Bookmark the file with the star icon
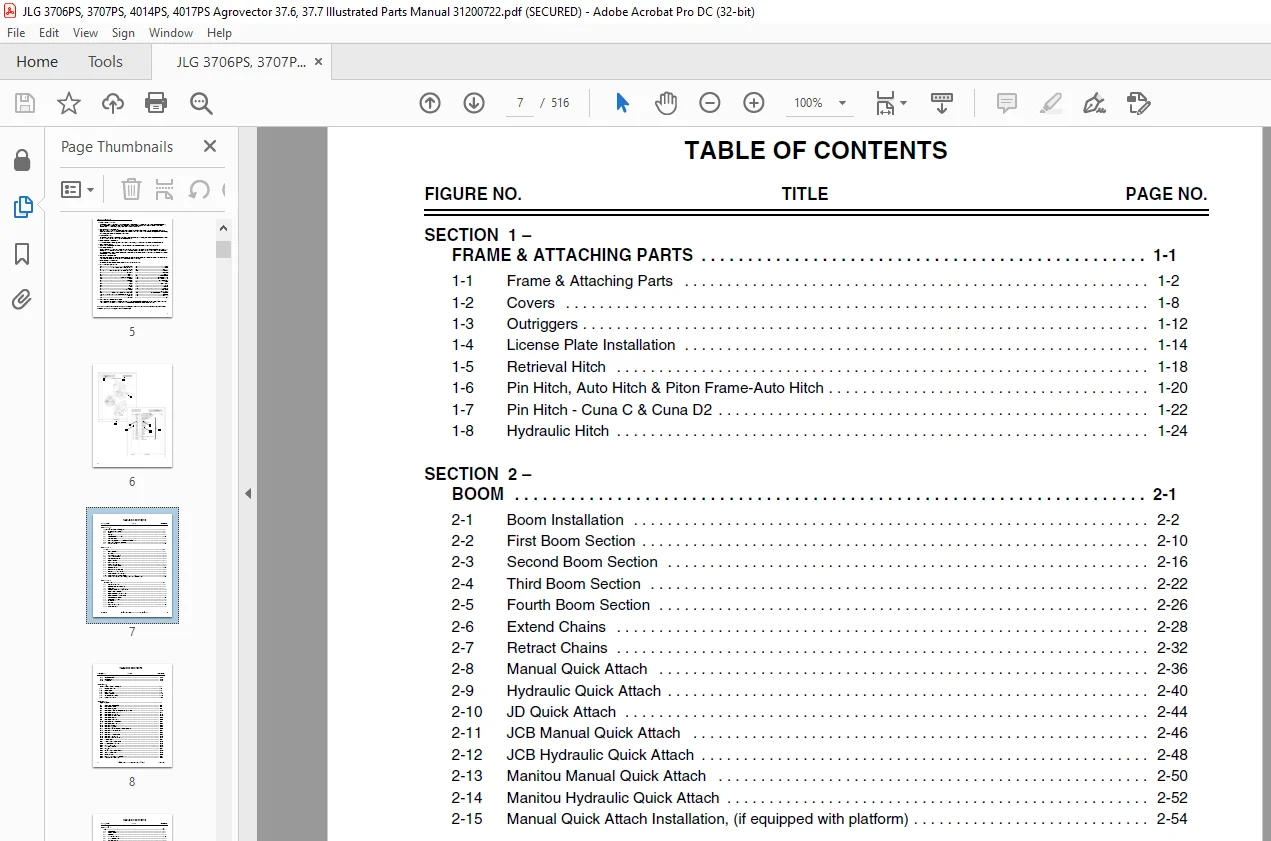Screen dimensions: 1271x841 68,103
